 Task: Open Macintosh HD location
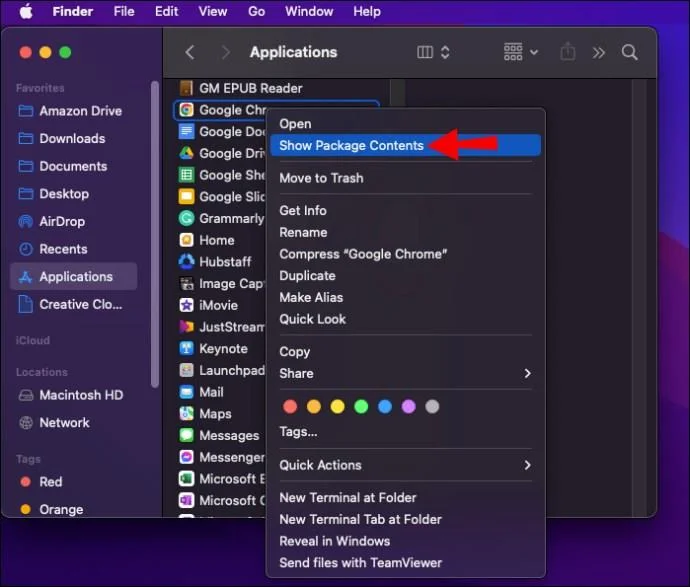coord(71,395)
